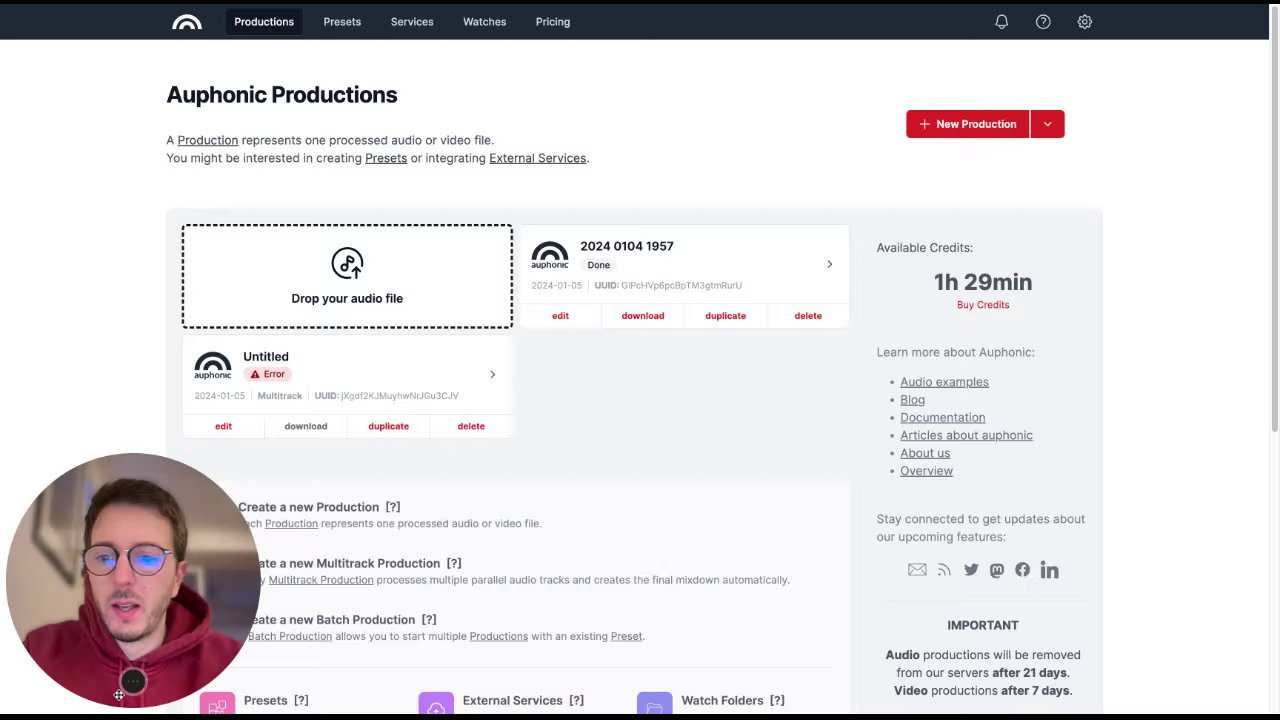Click the Auphonic logo in the navbar

coord(187,22)
